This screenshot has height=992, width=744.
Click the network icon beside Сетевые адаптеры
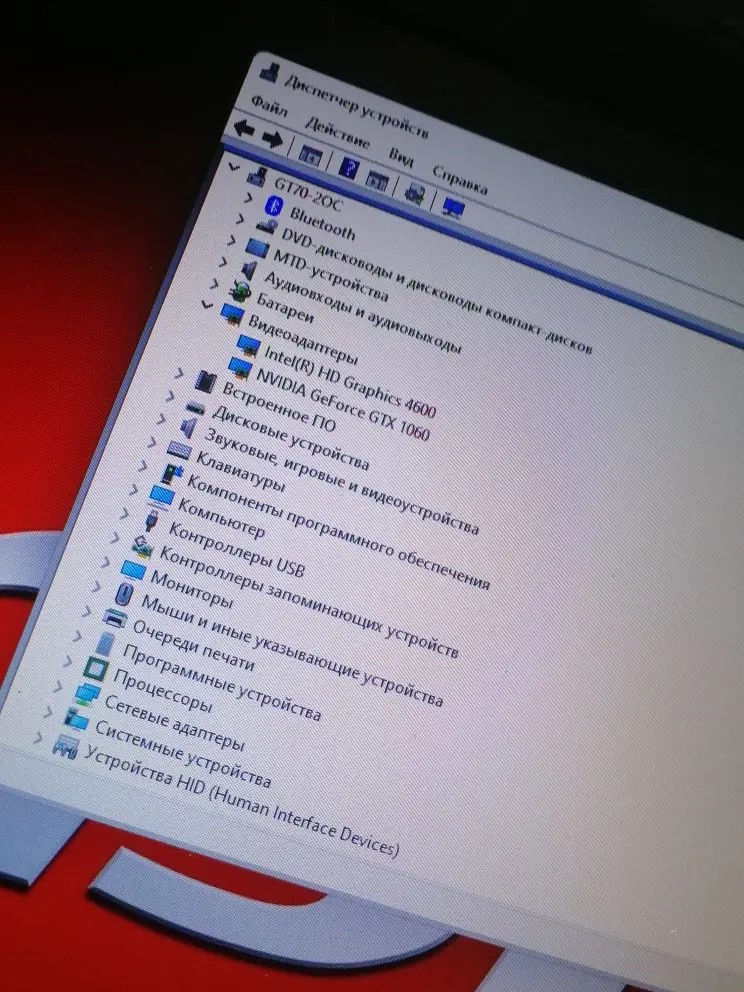click(87, 694)
